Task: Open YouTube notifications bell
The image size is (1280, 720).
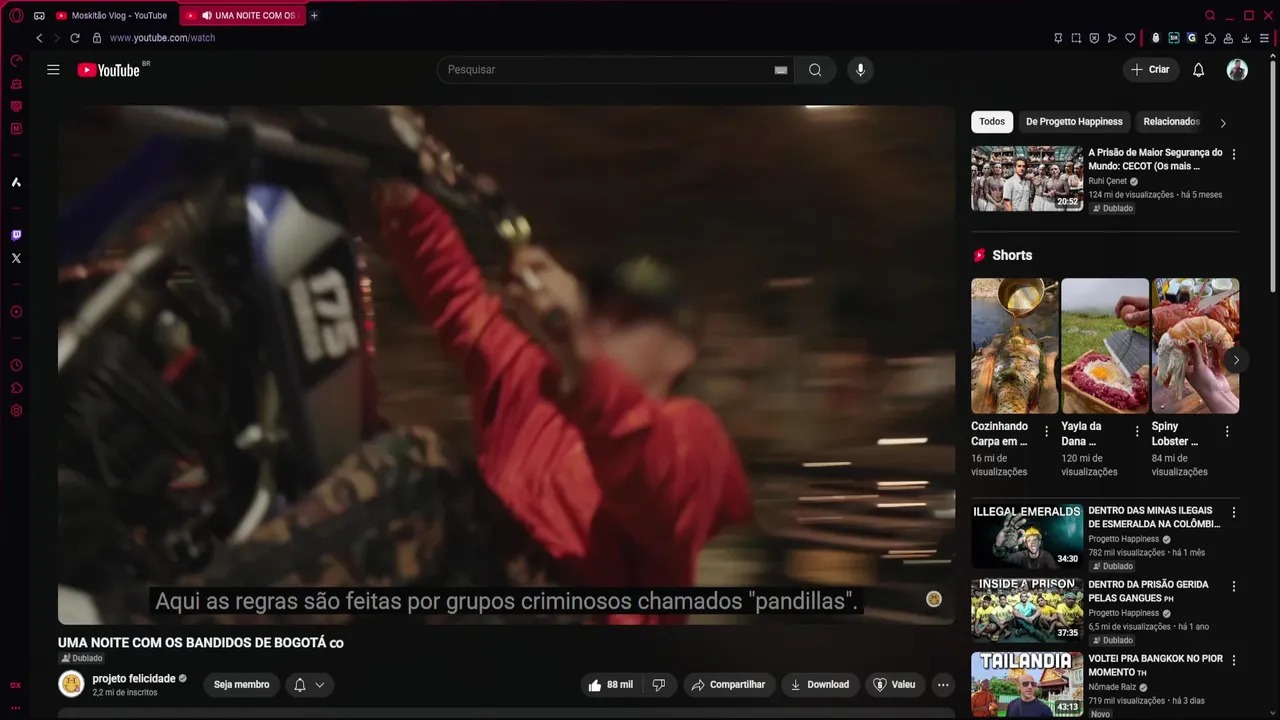Action: [1198, 70]
